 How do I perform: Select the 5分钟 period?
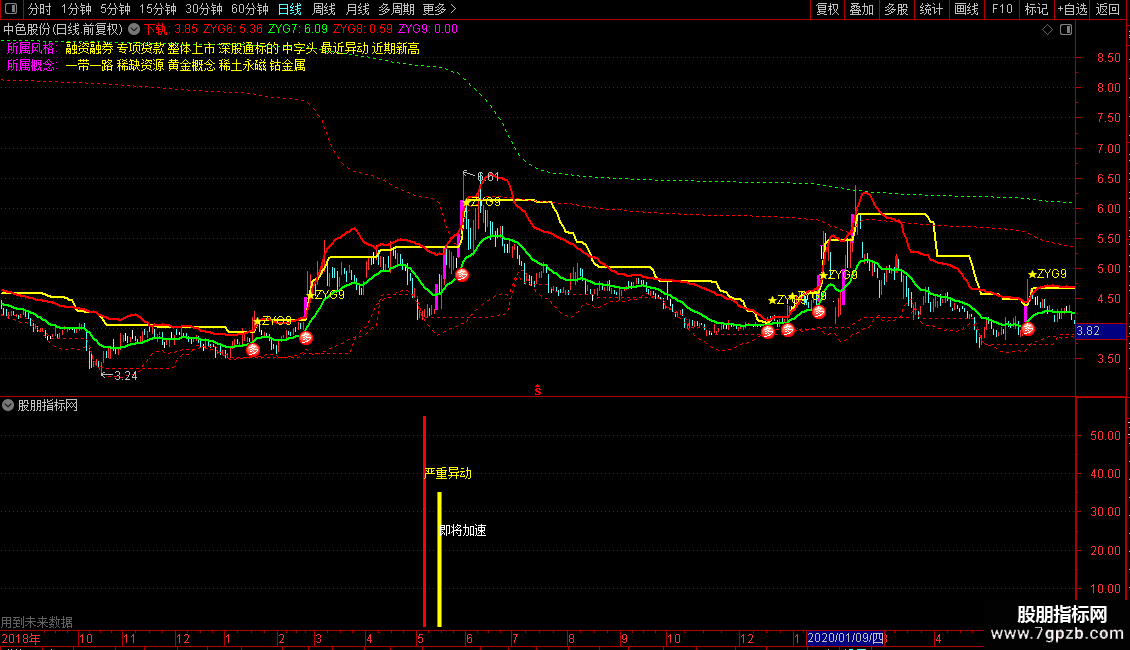point(115,9)
